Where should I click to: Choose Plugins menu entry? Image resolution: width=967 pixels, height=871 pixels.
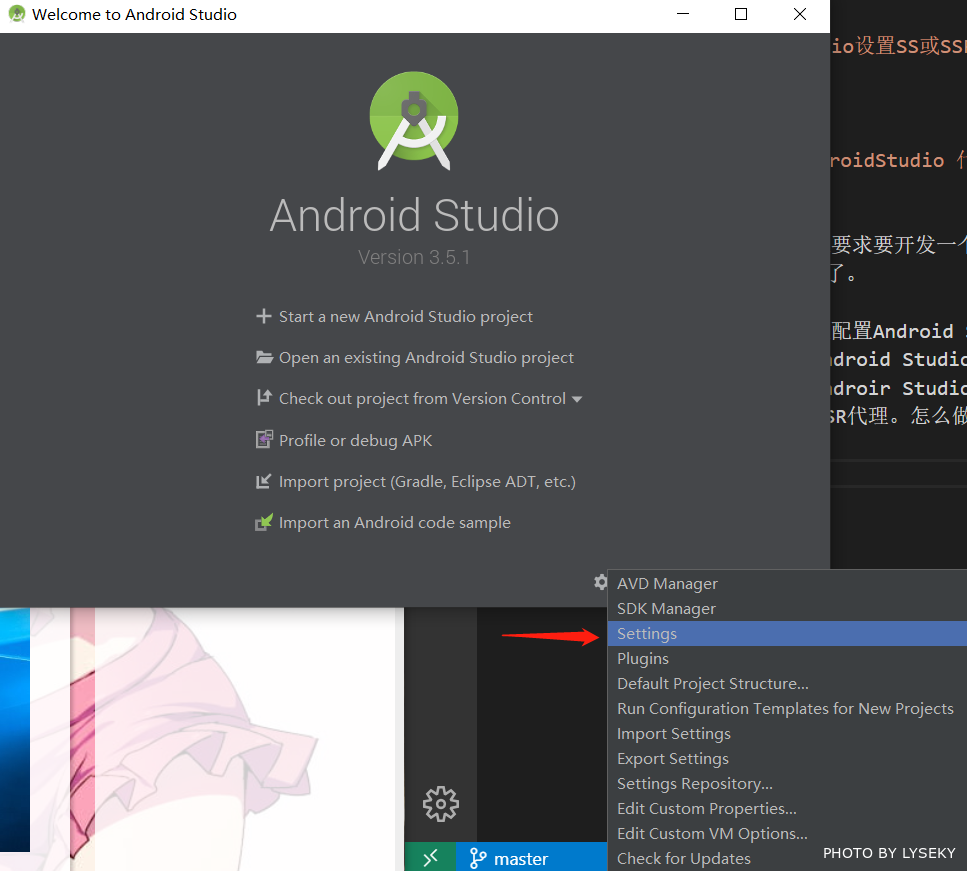(x=787, y=659)
